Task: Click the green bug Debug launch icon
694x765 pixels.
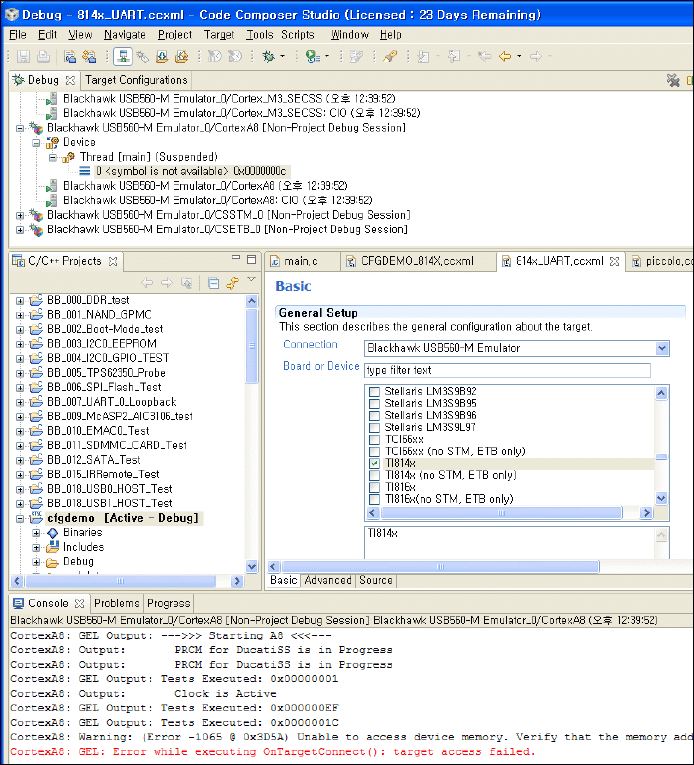Action: pyautogui.click(x=268, y=57)
